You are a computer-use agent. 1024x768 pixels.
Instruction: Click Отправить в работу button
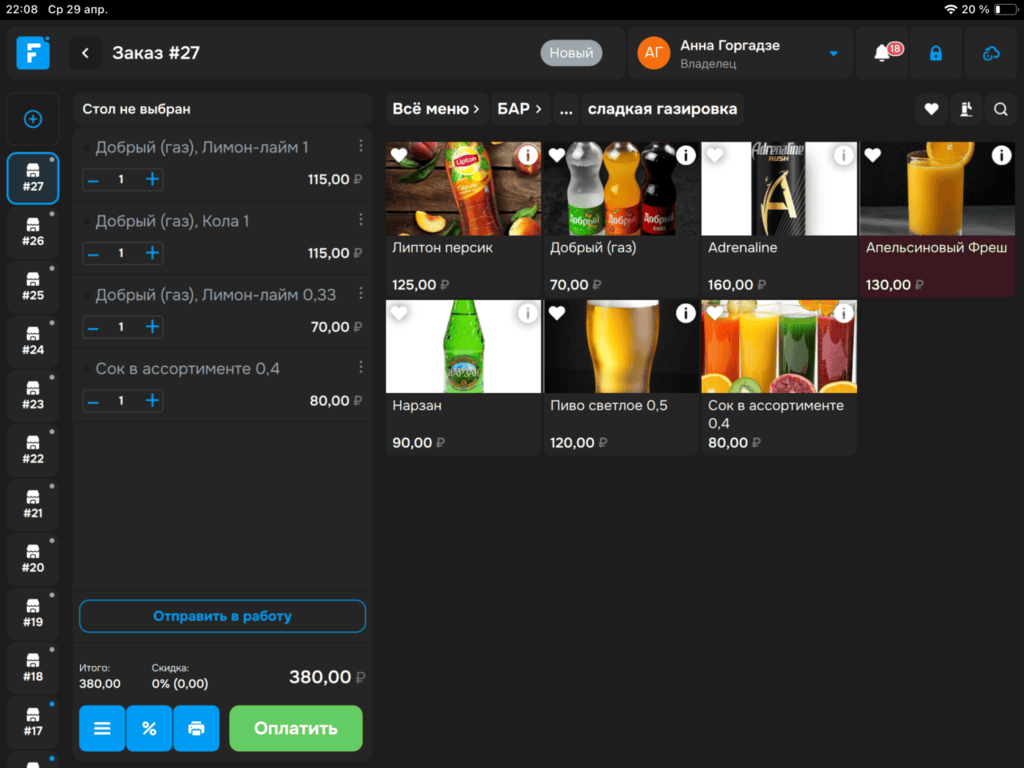(222, 616)
